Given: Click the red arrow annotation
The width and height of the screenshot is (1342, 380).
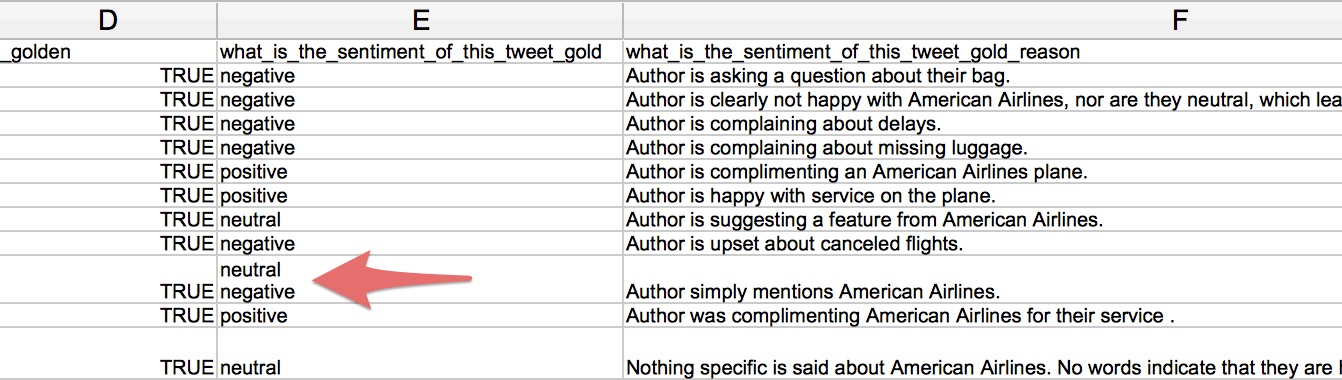Looking at the screenshot, I should 392,280.
